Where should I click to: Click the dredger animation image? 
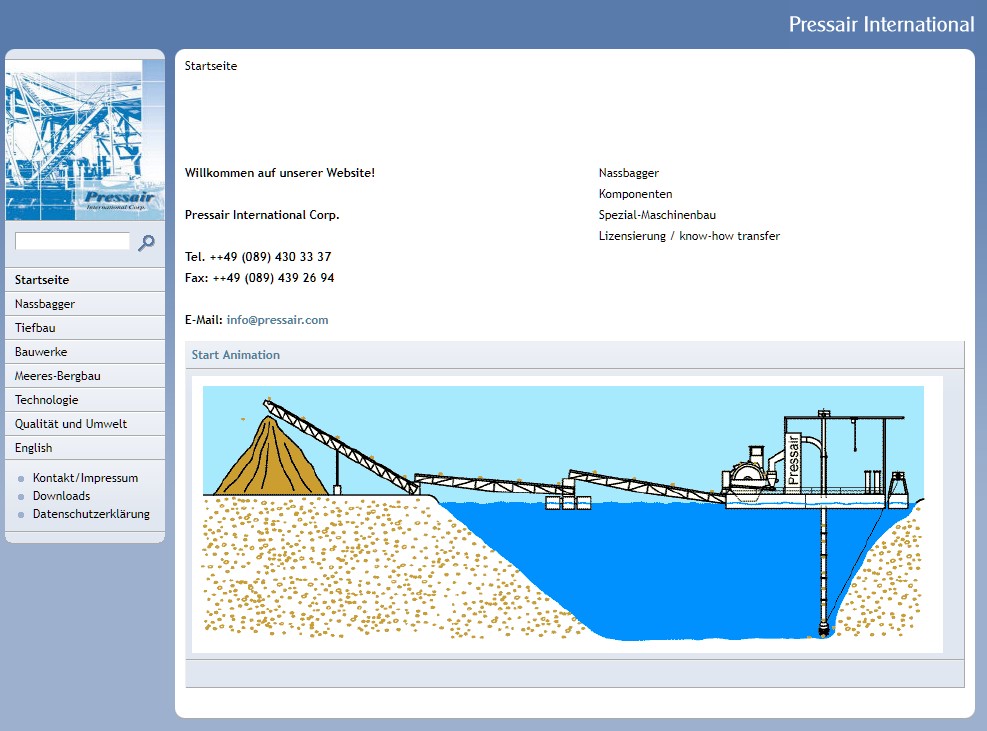(566, 514)
